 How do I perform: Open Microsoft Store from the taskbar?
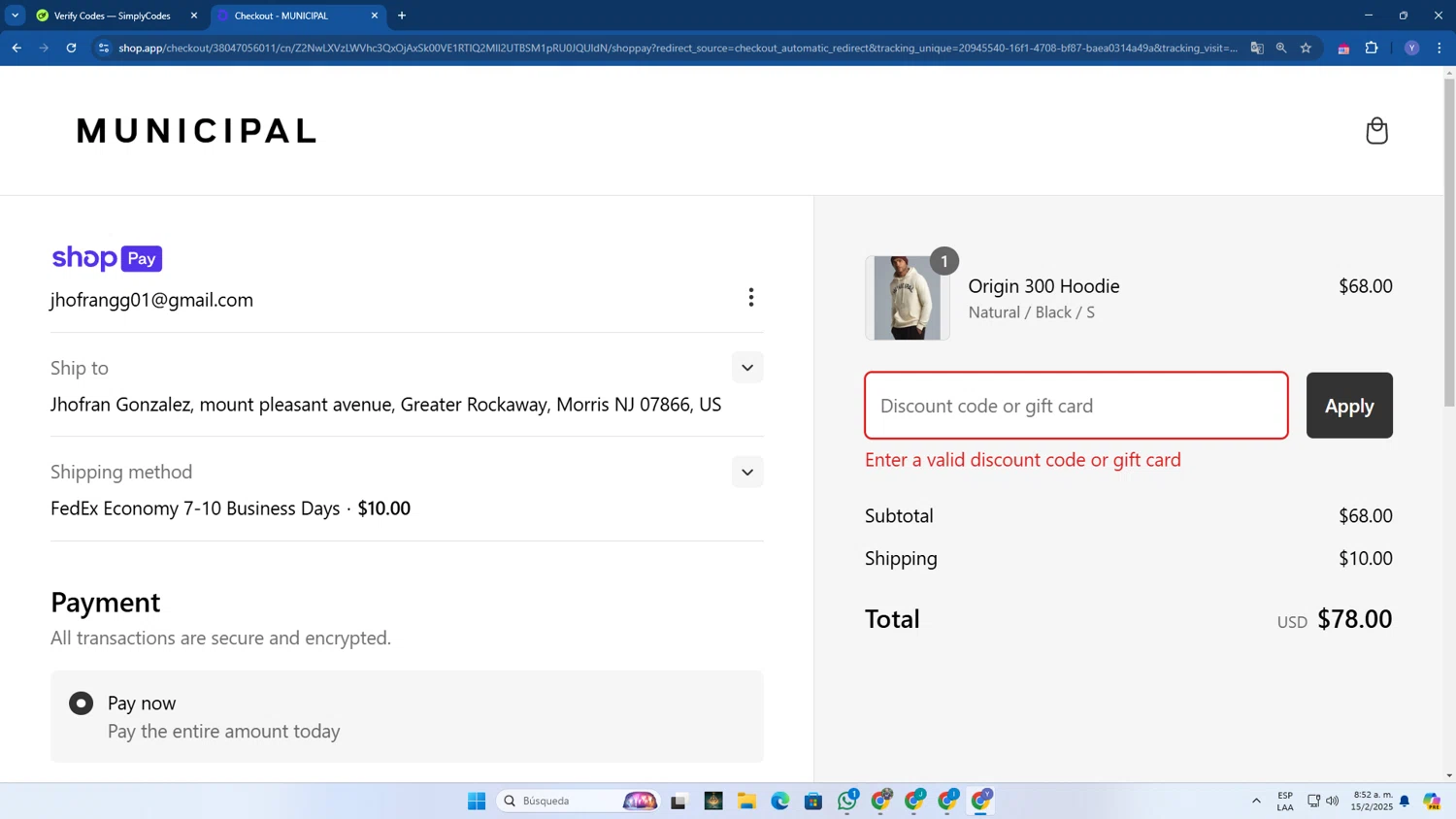point(813,801)
